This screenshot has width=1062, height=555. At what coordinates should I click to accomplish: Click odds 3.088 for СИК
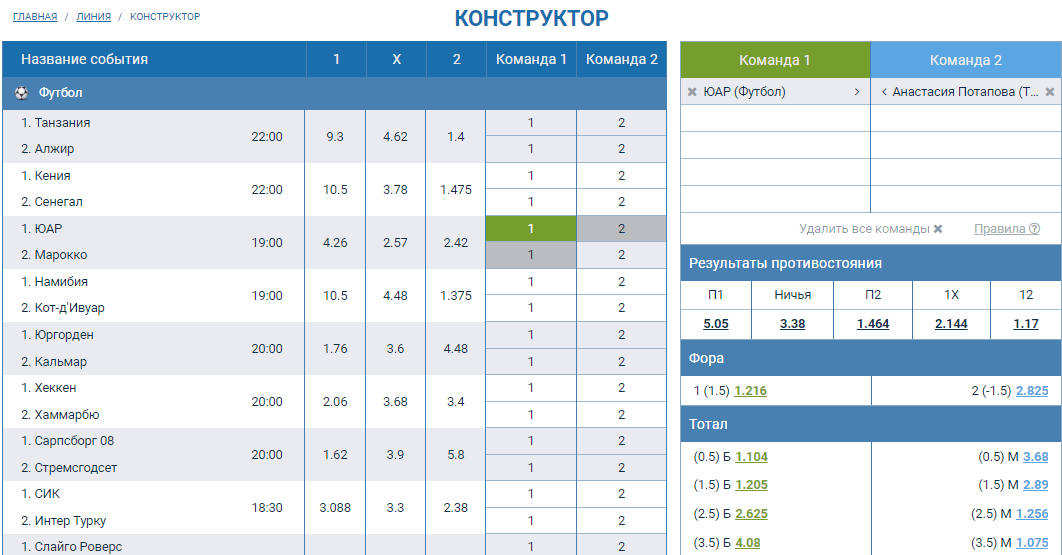tap(335, 508)
